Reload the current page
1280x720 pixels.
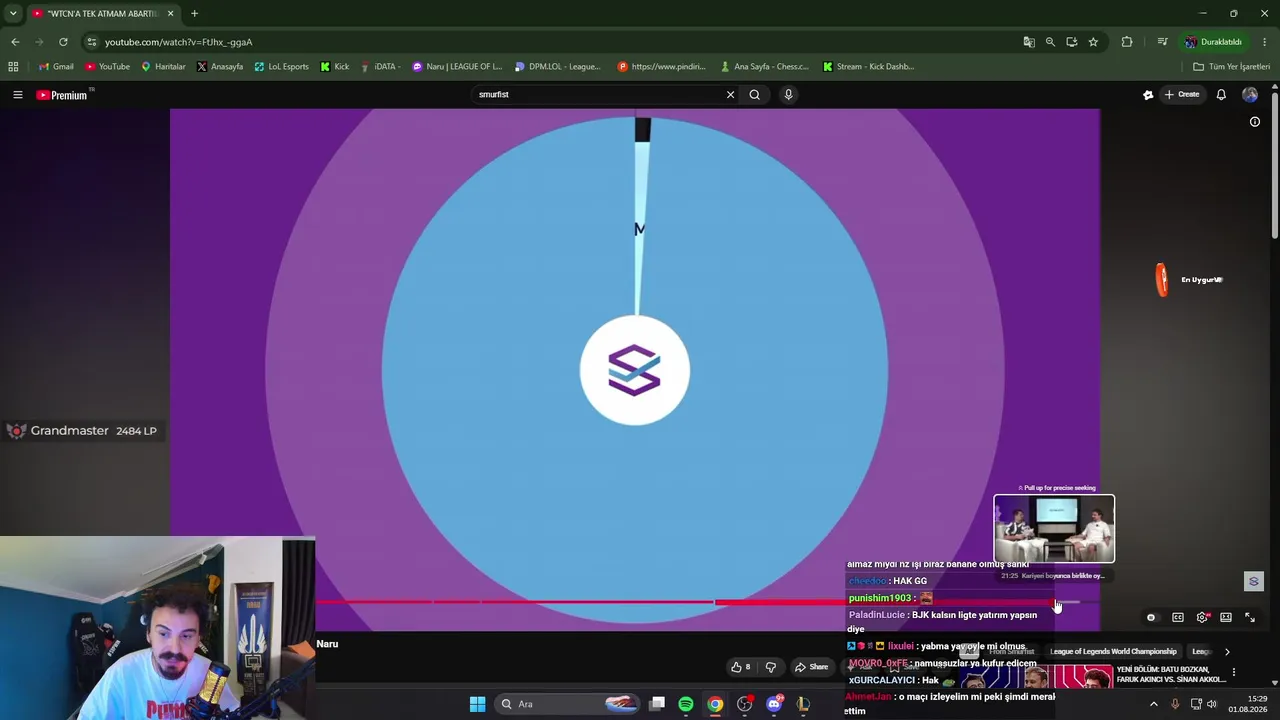63,42
